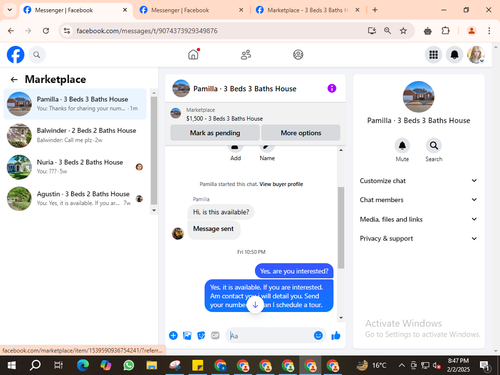
Task: Choose a sticker icon in composer
Action: coord(201,335)
